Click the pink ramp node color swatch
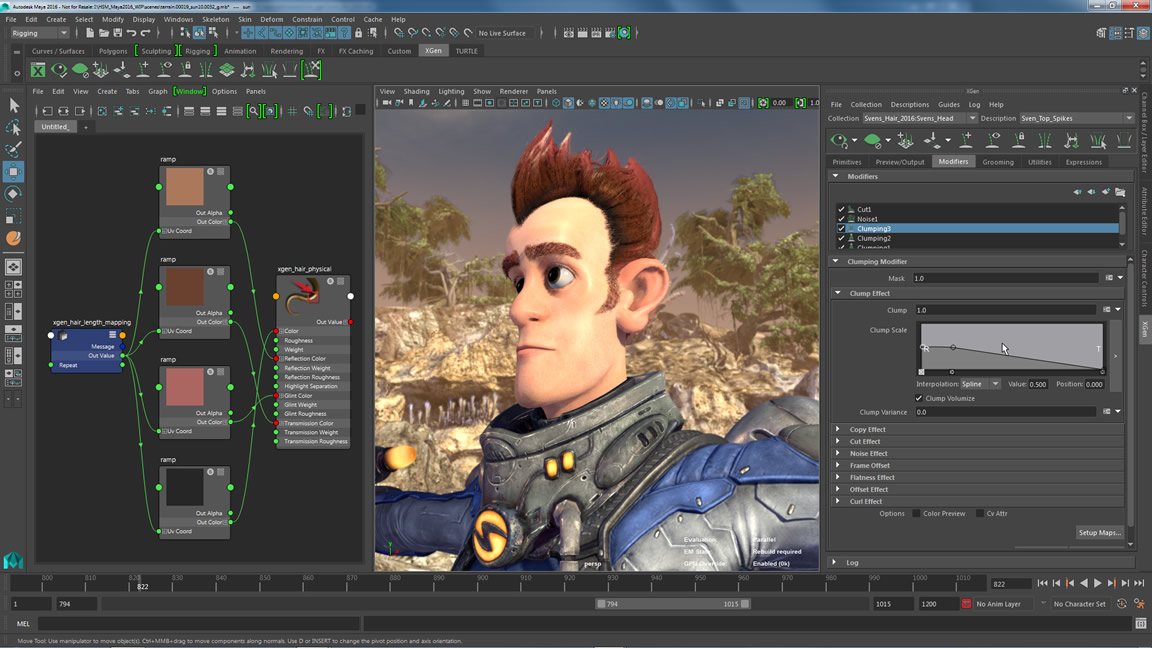The width and height of the screenshot is (1152, 648). click(184, 386)
